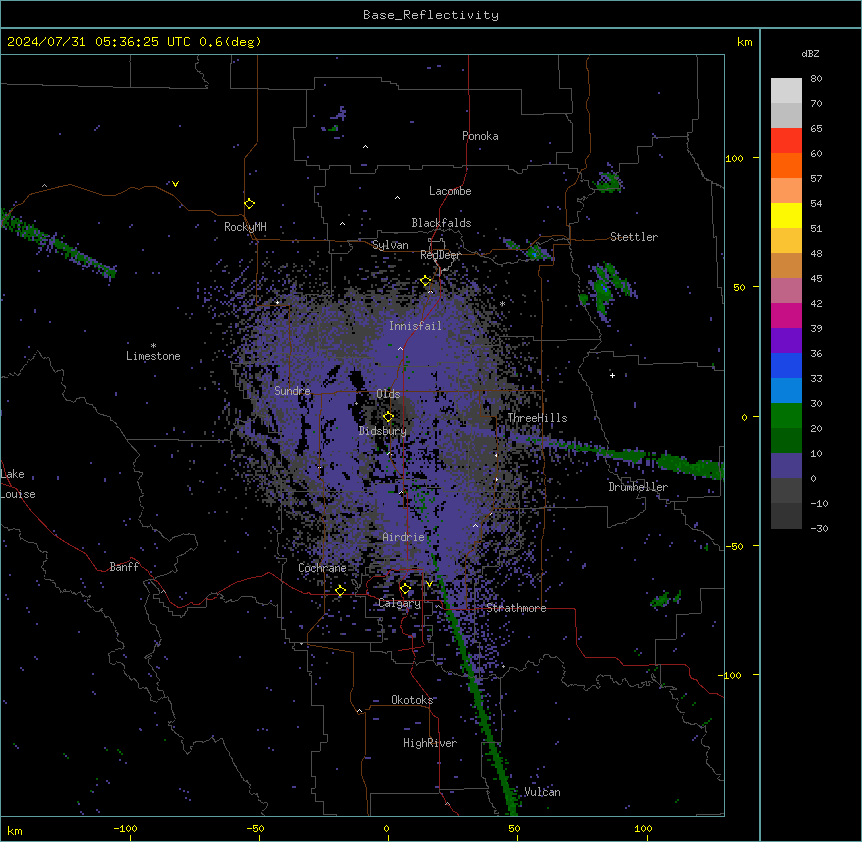Select the yellow diamond marker below Cochrane
Image resolution: width=862 pixels, height=842 pixels.
pyautogui.click(x=340, y=590)
